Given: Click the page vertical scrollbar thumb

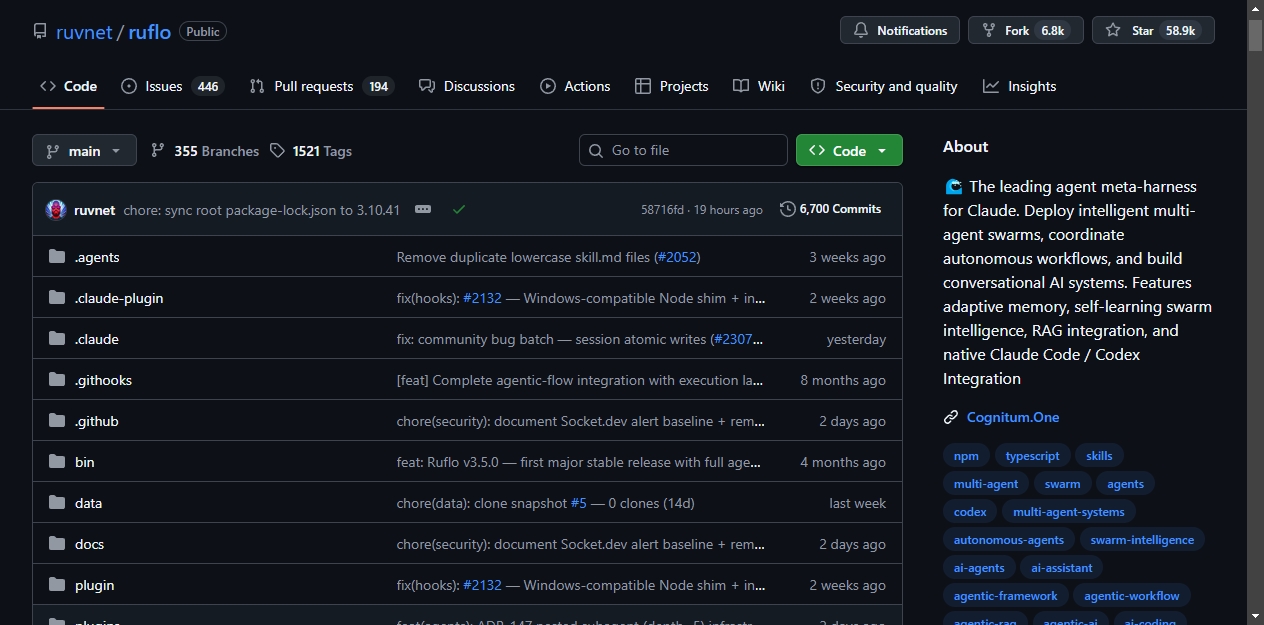Looking at the screenshot, I should [1256, 34].
